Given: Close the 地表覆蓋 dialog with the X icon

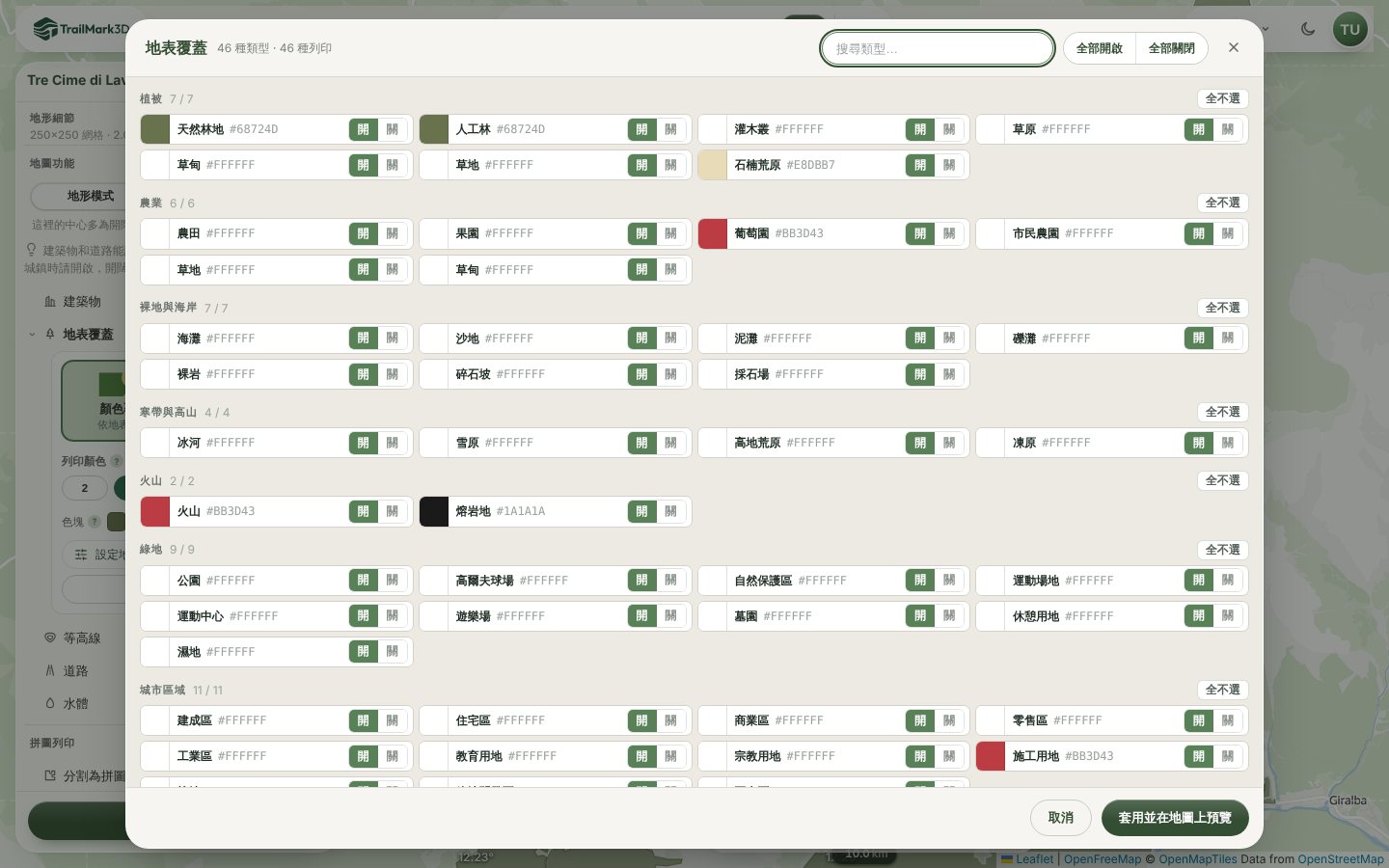Looking at the screenshot, I should point(1233,47).
